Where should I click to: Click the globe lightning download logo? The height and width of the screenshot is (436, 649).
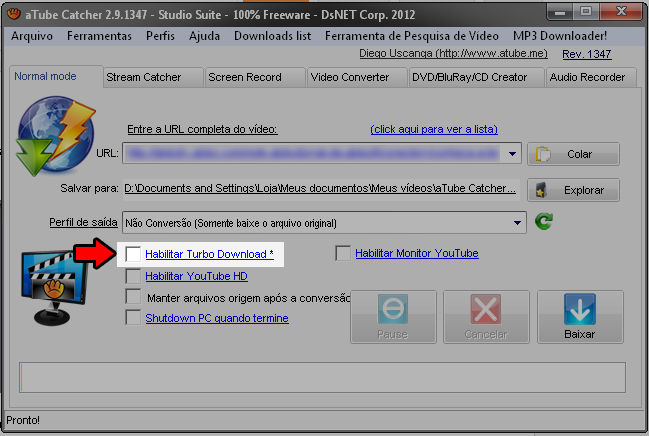[55, 135]
